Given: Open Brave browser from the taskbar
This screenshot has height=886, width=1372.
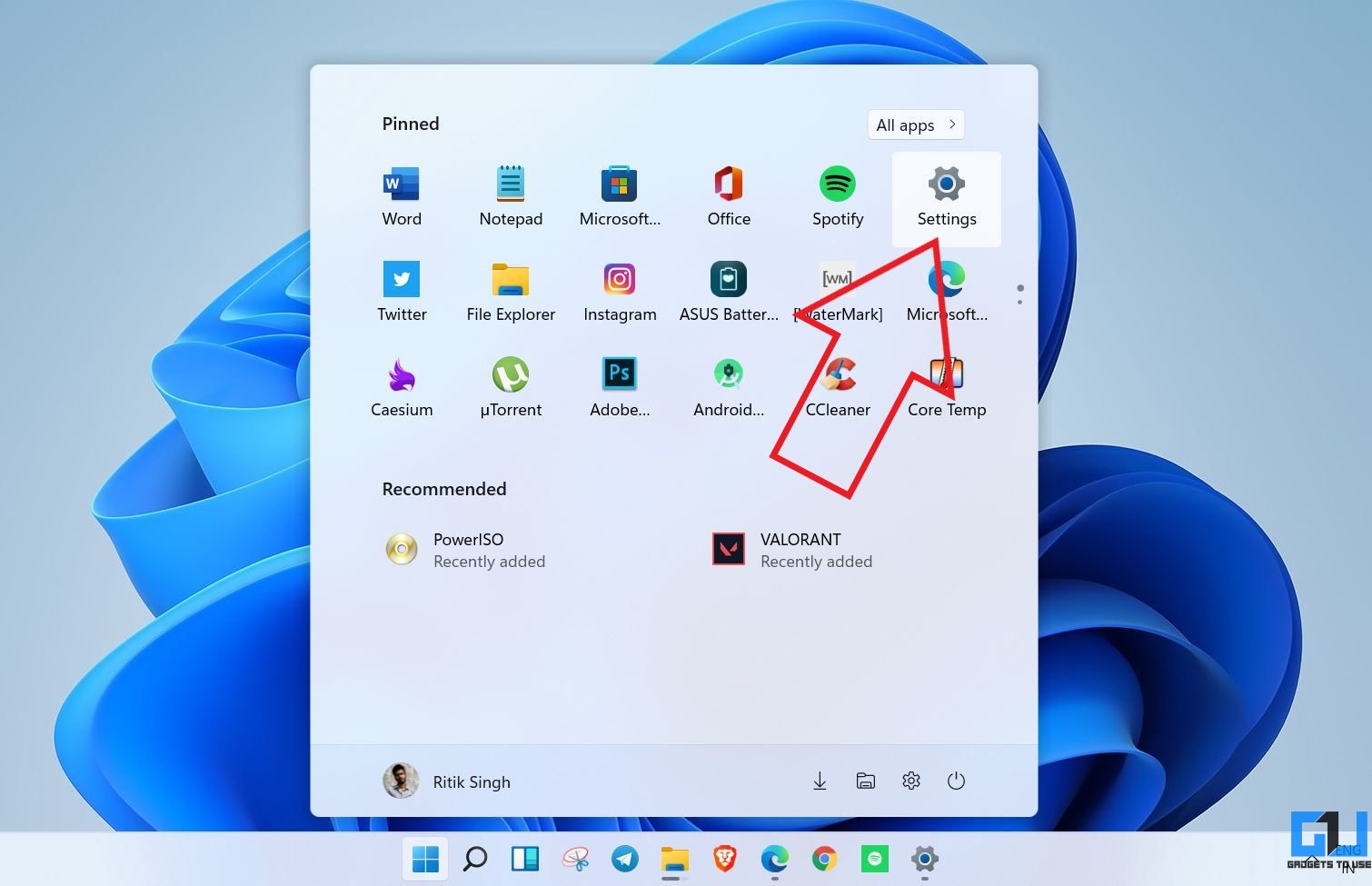Looking at the screenshot, I should (725, 859).
